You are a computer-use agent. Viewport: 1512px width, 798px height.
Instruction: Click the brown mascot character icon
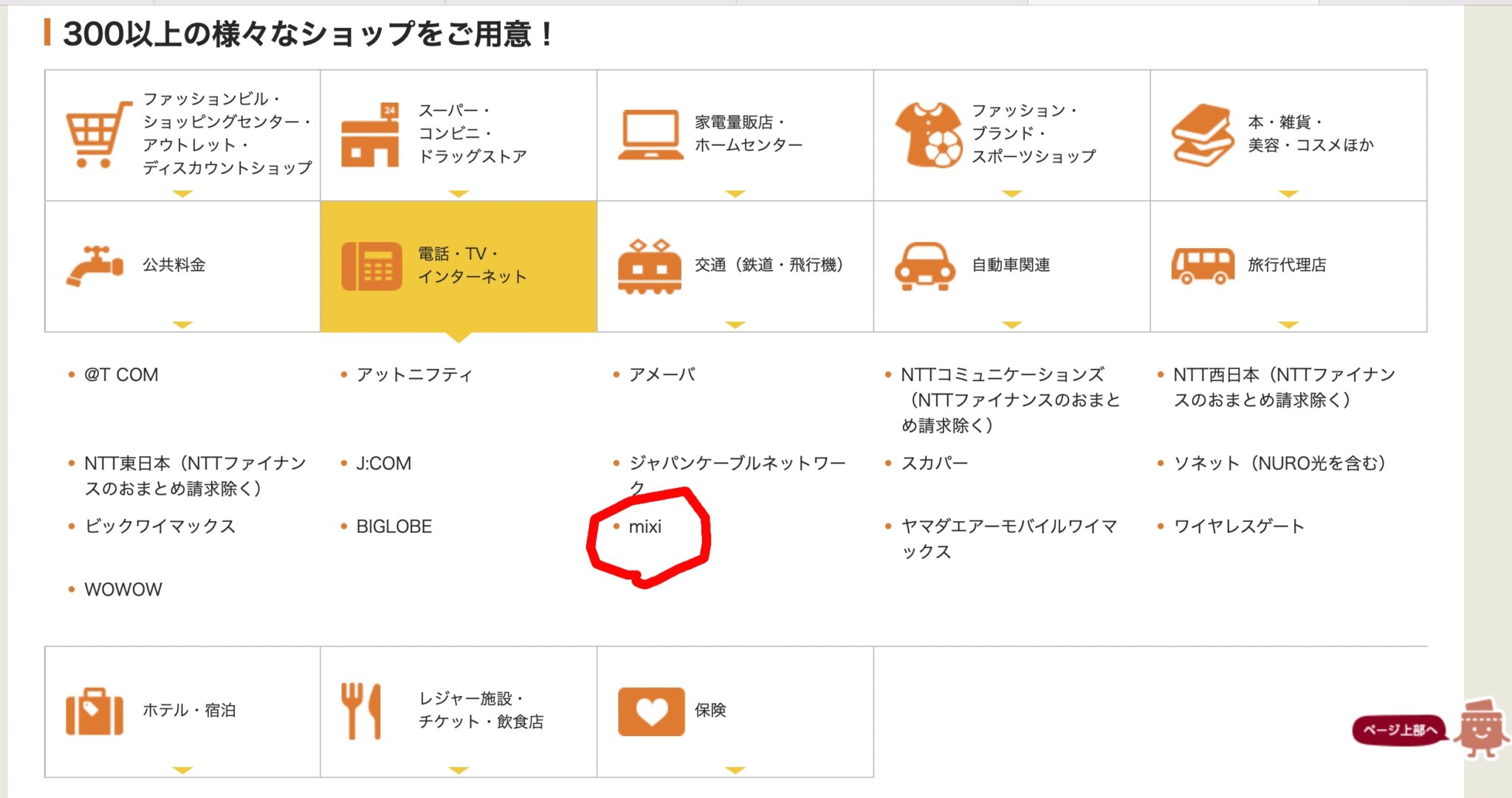pos(1482,729)
